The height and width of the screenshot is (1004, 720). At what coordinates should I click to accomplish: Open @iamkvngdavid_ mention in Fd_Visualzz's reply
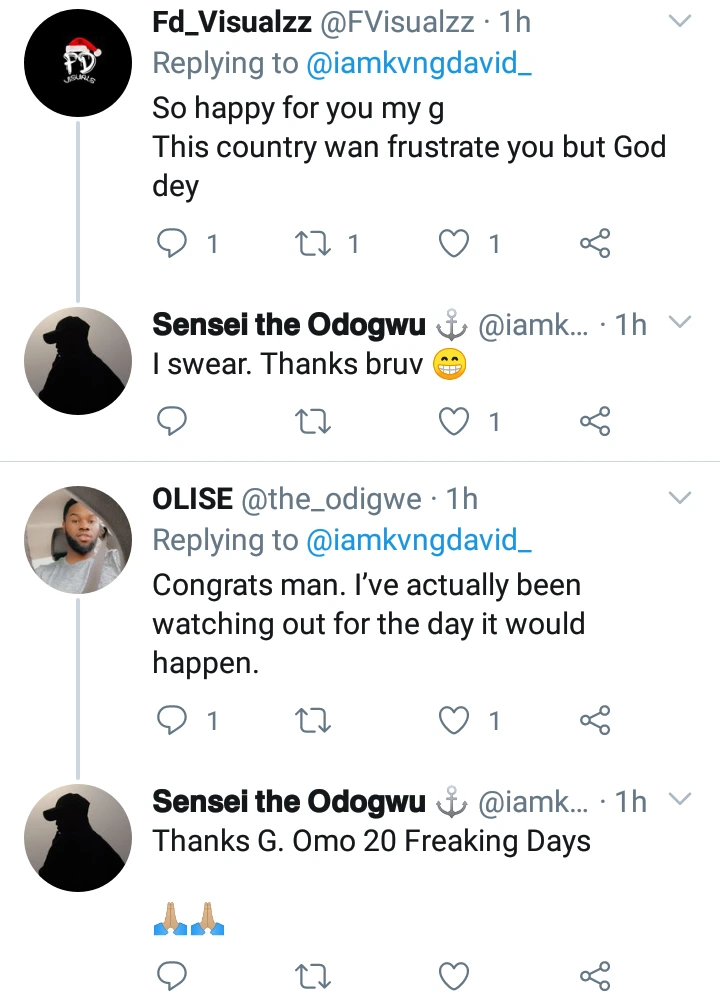pos(419,63)
